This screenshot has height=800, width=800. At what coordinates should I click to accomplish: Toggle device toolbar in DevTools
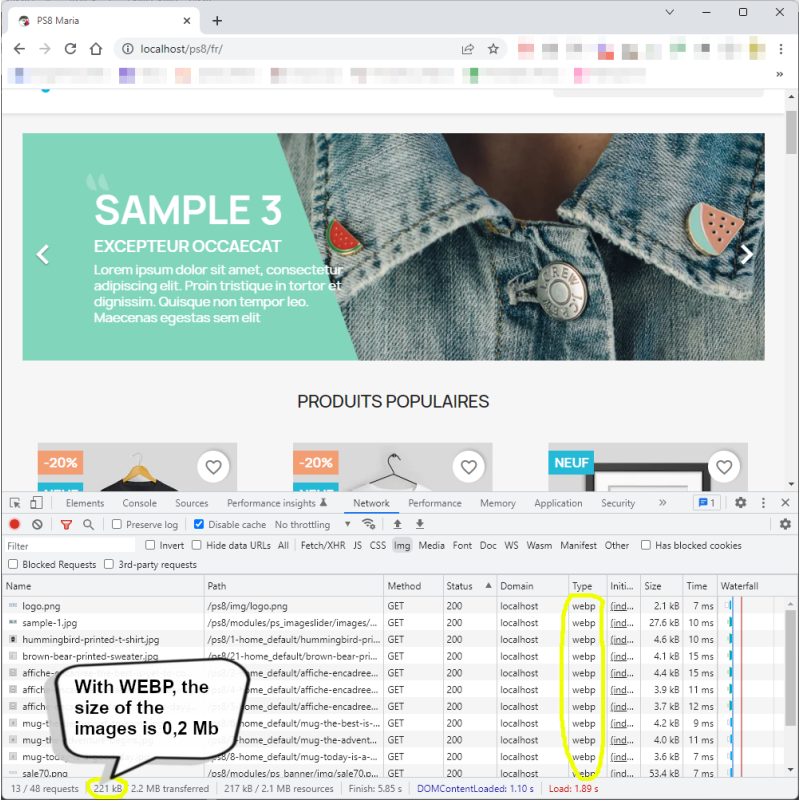tap(36, 503)
